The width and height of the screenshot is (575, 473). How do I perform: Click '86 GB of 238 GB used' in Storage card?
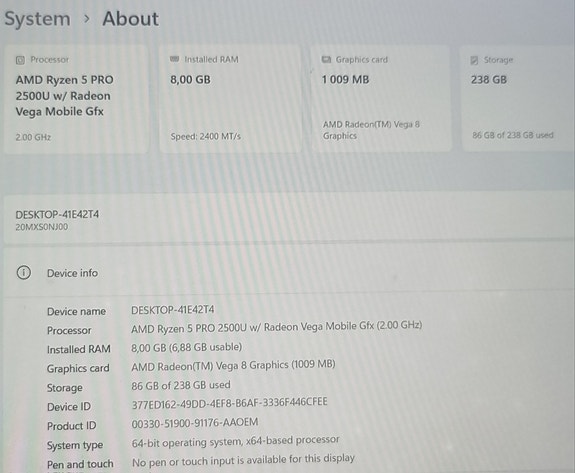(513, 135)
